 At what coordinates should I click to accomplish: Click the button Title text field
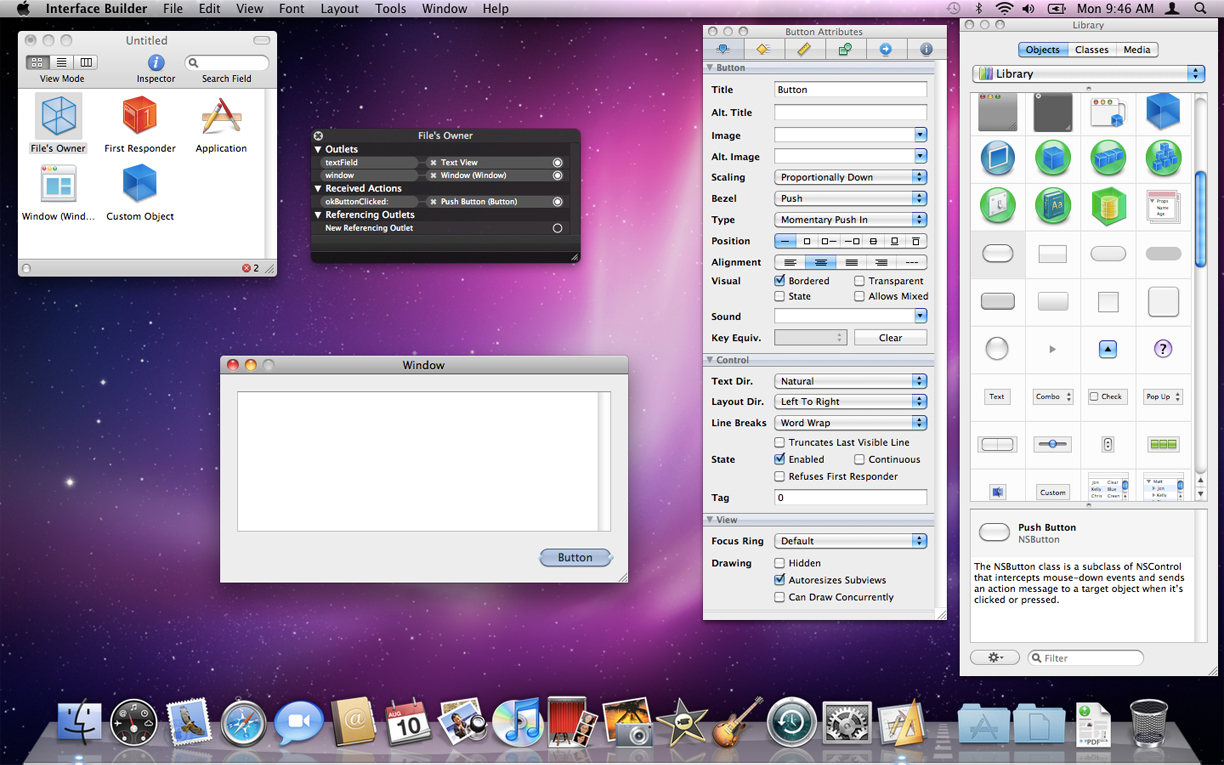(x=851, y=90)
